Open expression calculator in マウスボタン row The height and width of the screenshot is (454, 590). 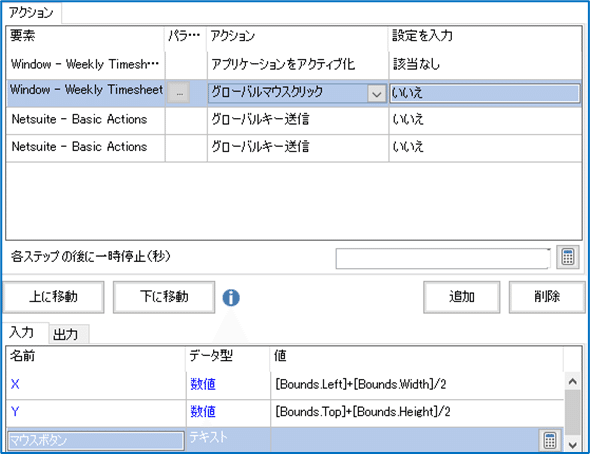[x=549, y=440]
